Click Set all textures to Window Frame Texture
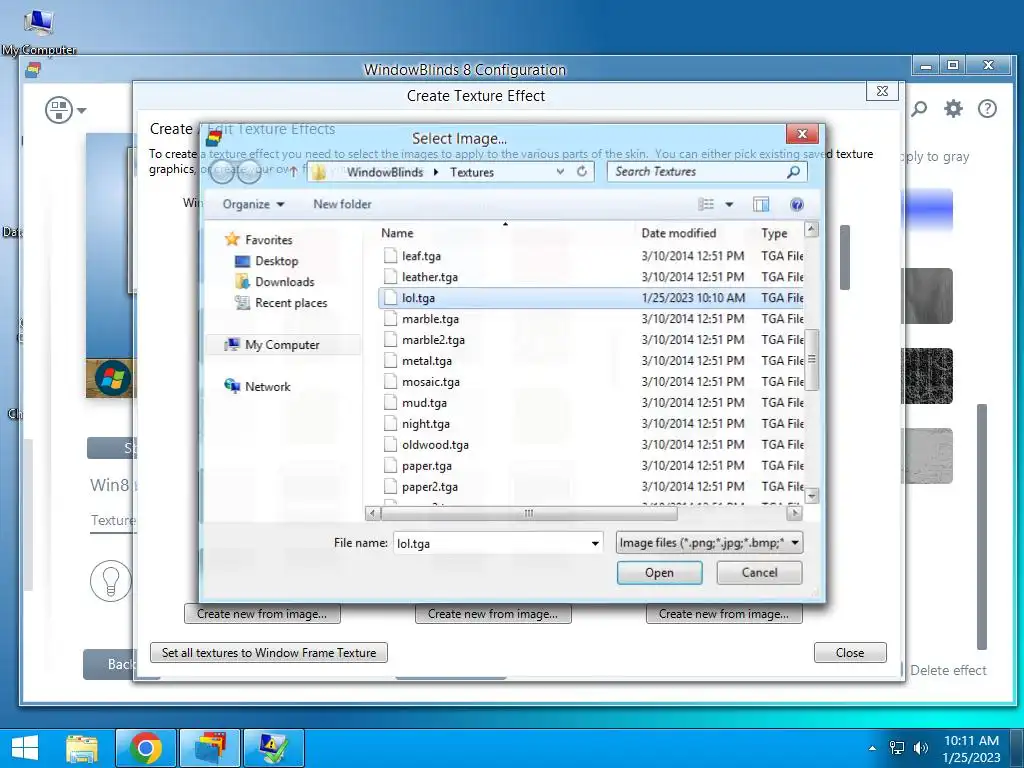Screen dimensions: 1024x768 (x=268, y=653)
